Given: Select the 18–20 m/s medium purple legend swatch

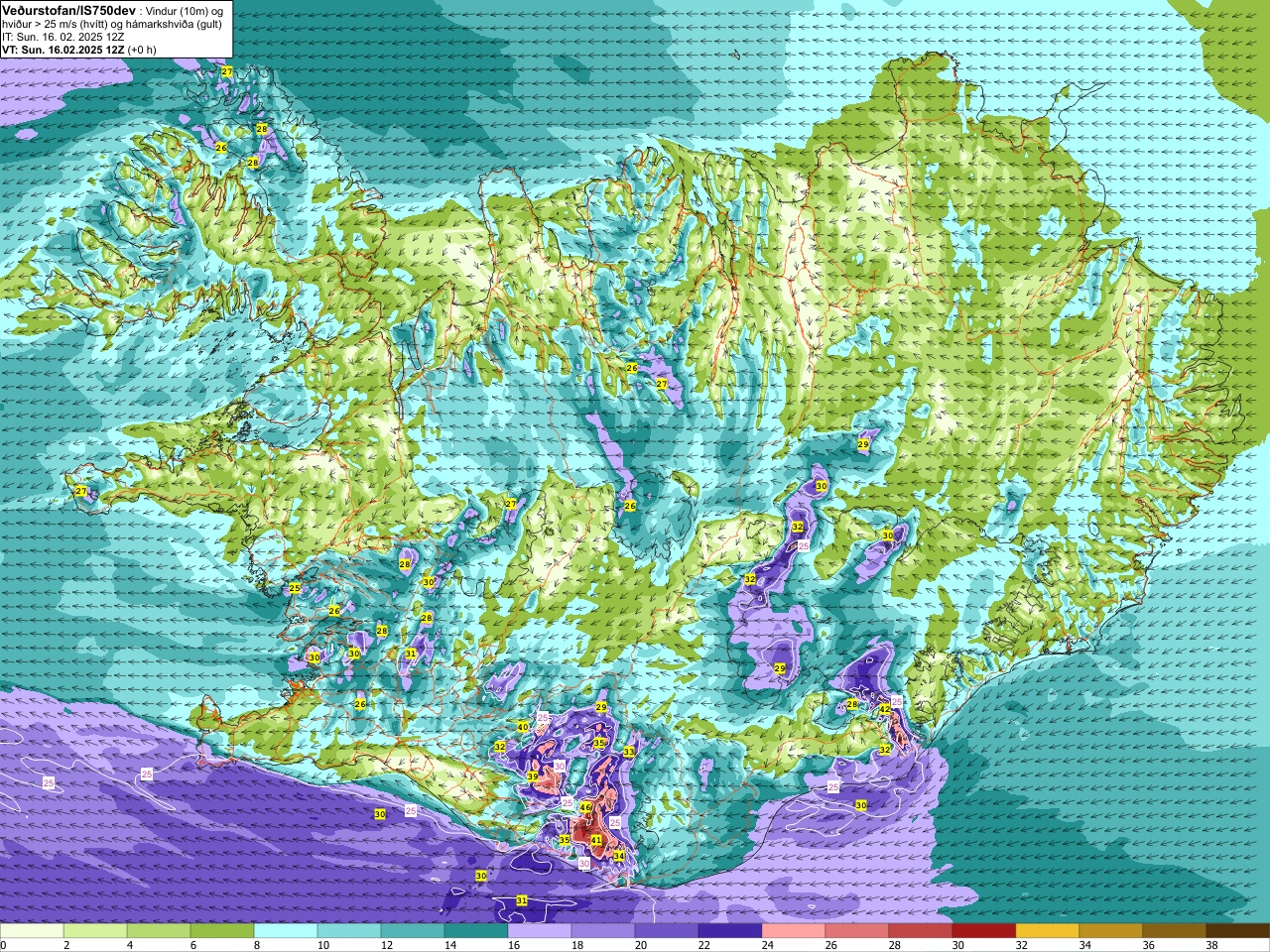Looking at the screenshot, I should [603, 931].
